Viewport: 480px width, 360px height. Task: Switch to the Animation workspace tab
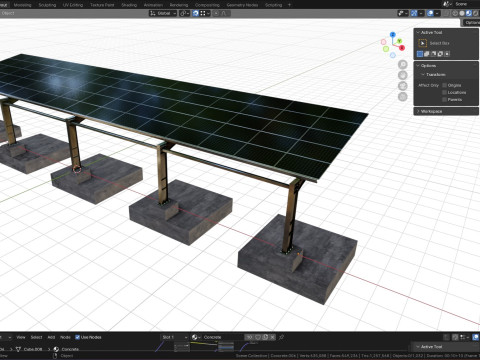click(153, 5)
